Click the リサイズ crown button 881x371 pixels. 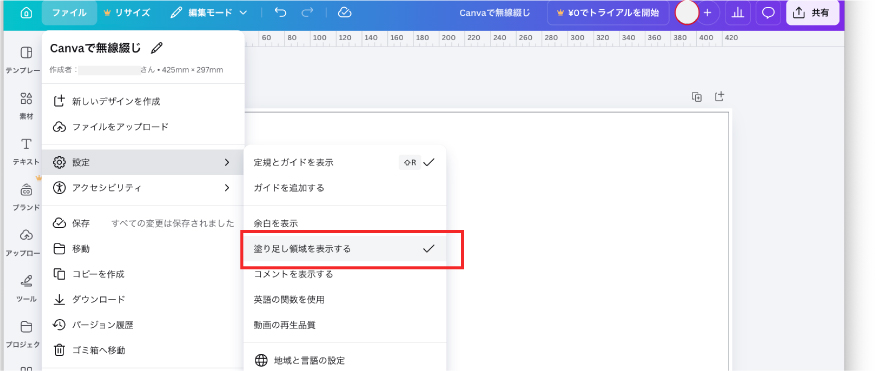(126, 13)
